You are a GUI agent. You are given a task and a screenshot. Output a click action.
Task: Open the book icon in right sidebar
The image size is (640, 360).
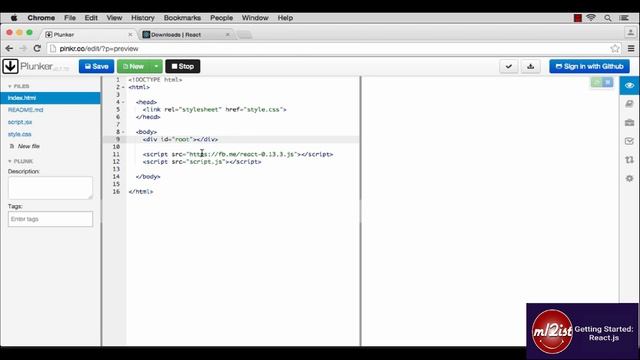(629, 104)
